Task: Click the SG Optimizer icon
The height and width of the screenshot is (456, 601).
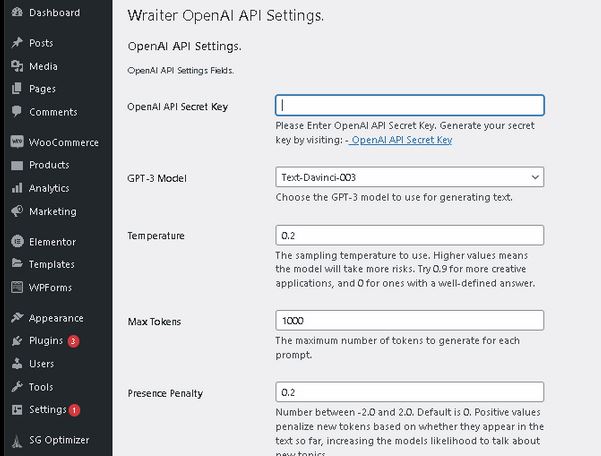Action: point(17,441)
